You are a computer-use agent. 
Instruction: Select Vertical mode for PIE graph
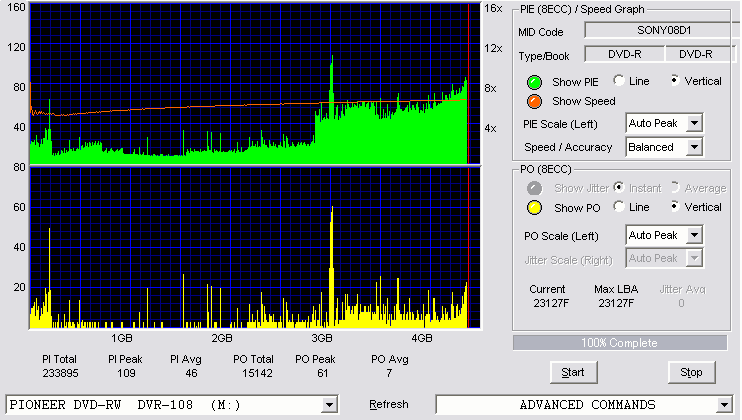pos(675,80)
